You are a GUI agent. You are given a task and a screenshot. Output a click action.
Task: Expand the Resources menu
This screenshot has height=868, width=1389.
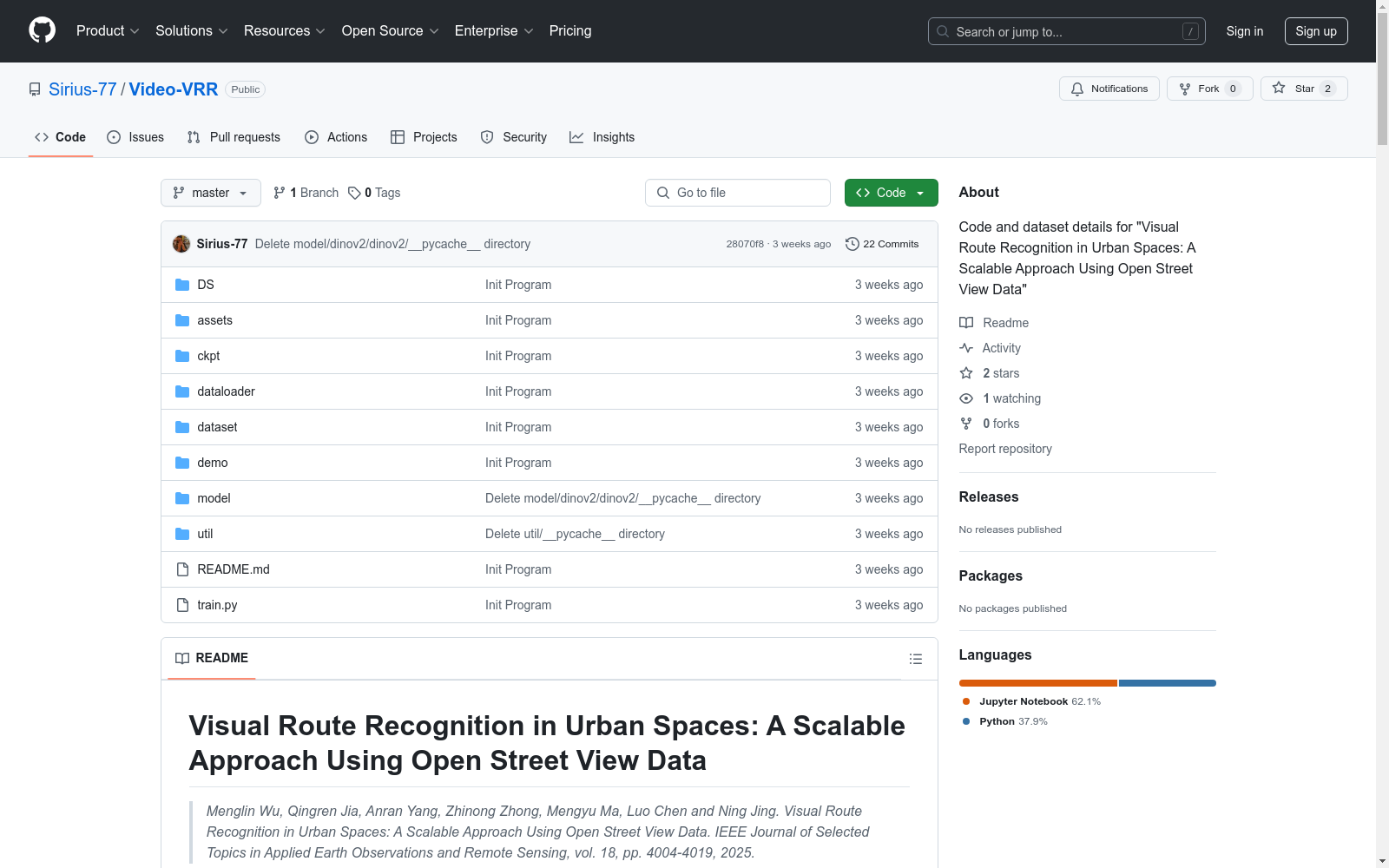point(285,30)
